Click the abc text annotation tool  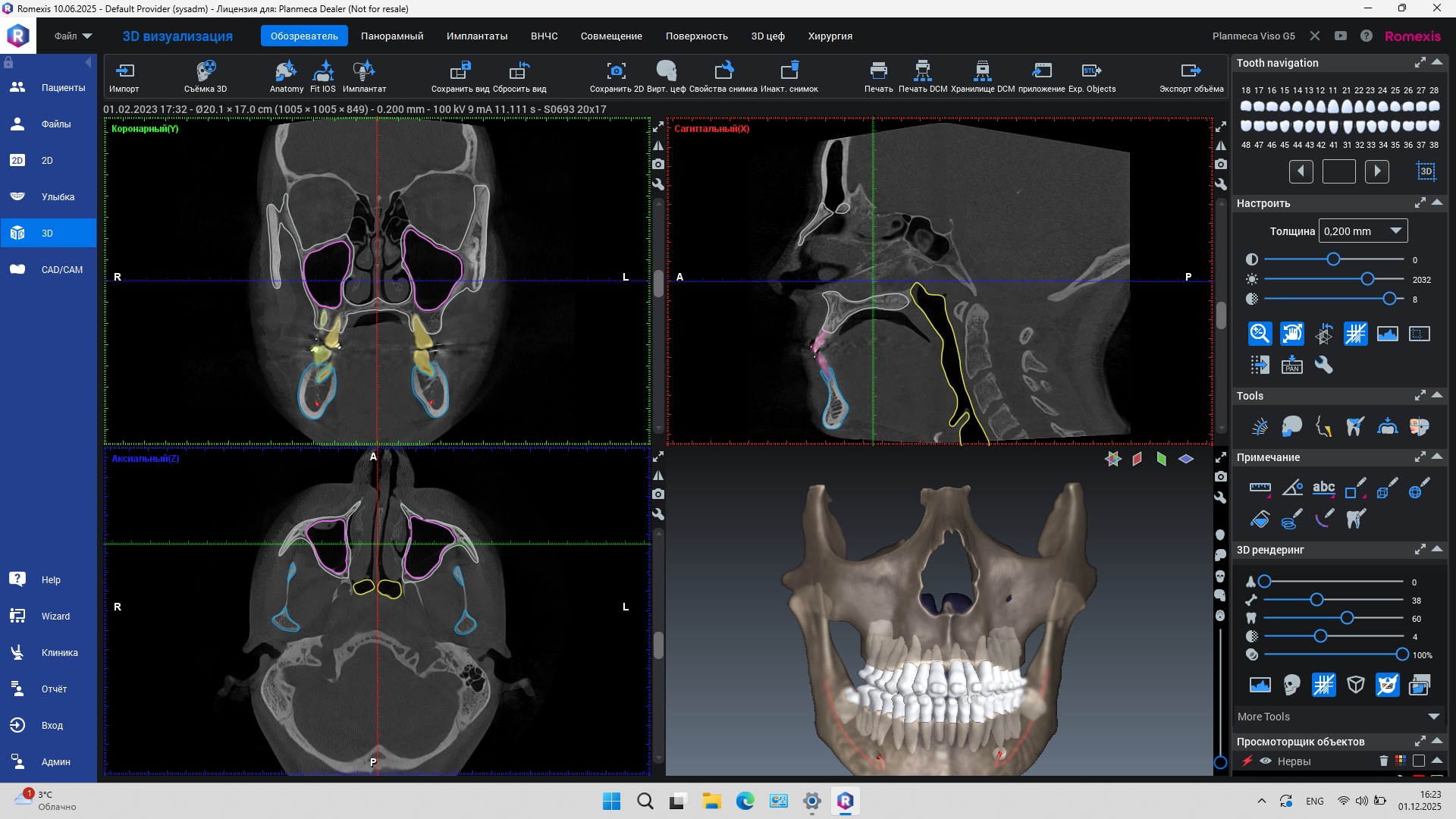(x=1323, y=488)
